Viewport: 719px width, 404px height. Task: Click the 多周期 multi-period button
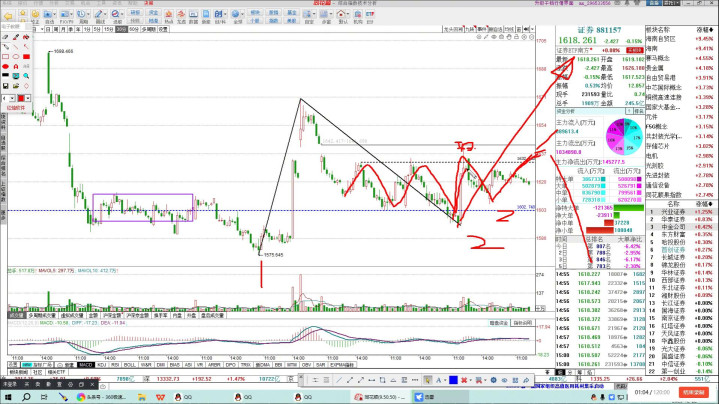148,29
